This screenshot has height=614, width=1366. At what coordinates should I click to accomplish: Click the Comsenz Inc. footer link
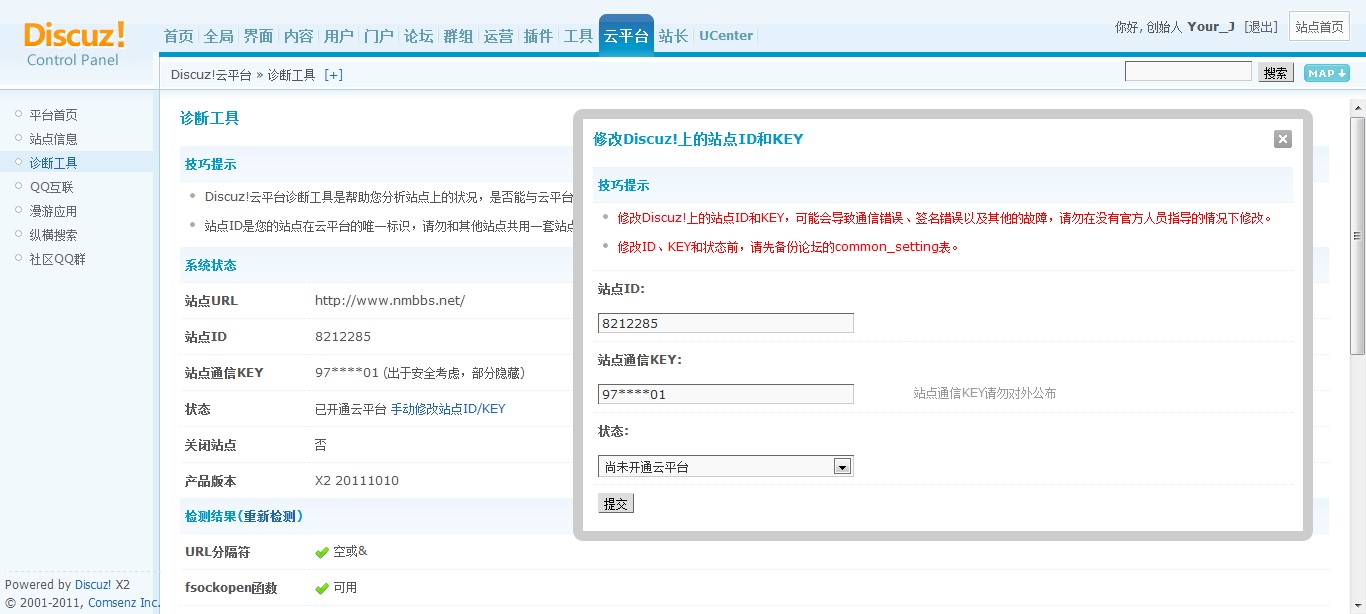[123, 603]
